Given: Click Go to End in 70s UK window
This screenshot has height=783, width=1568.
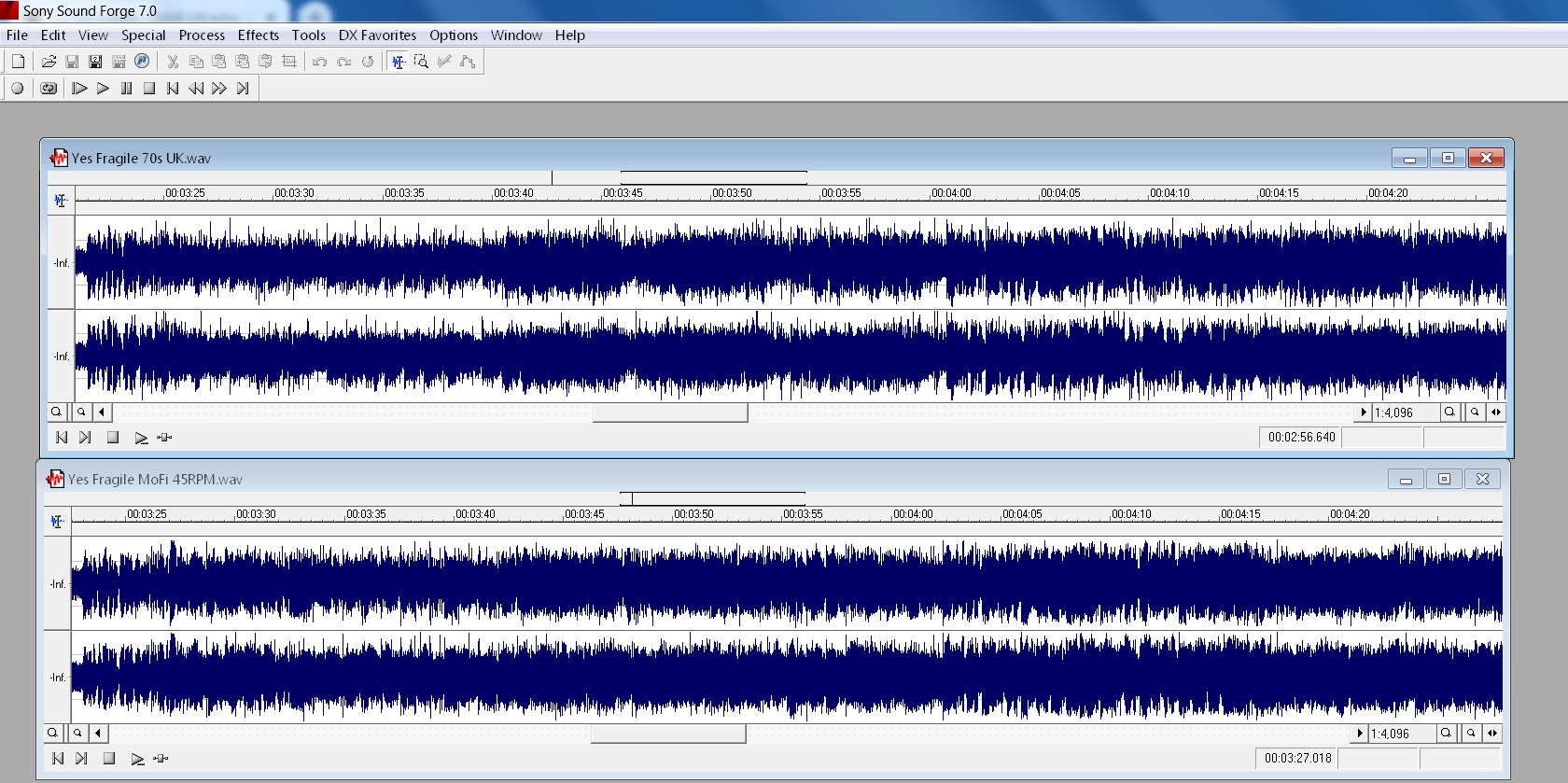Looking at the screenshot, I should pyautogui.click(x=85, y=437).
